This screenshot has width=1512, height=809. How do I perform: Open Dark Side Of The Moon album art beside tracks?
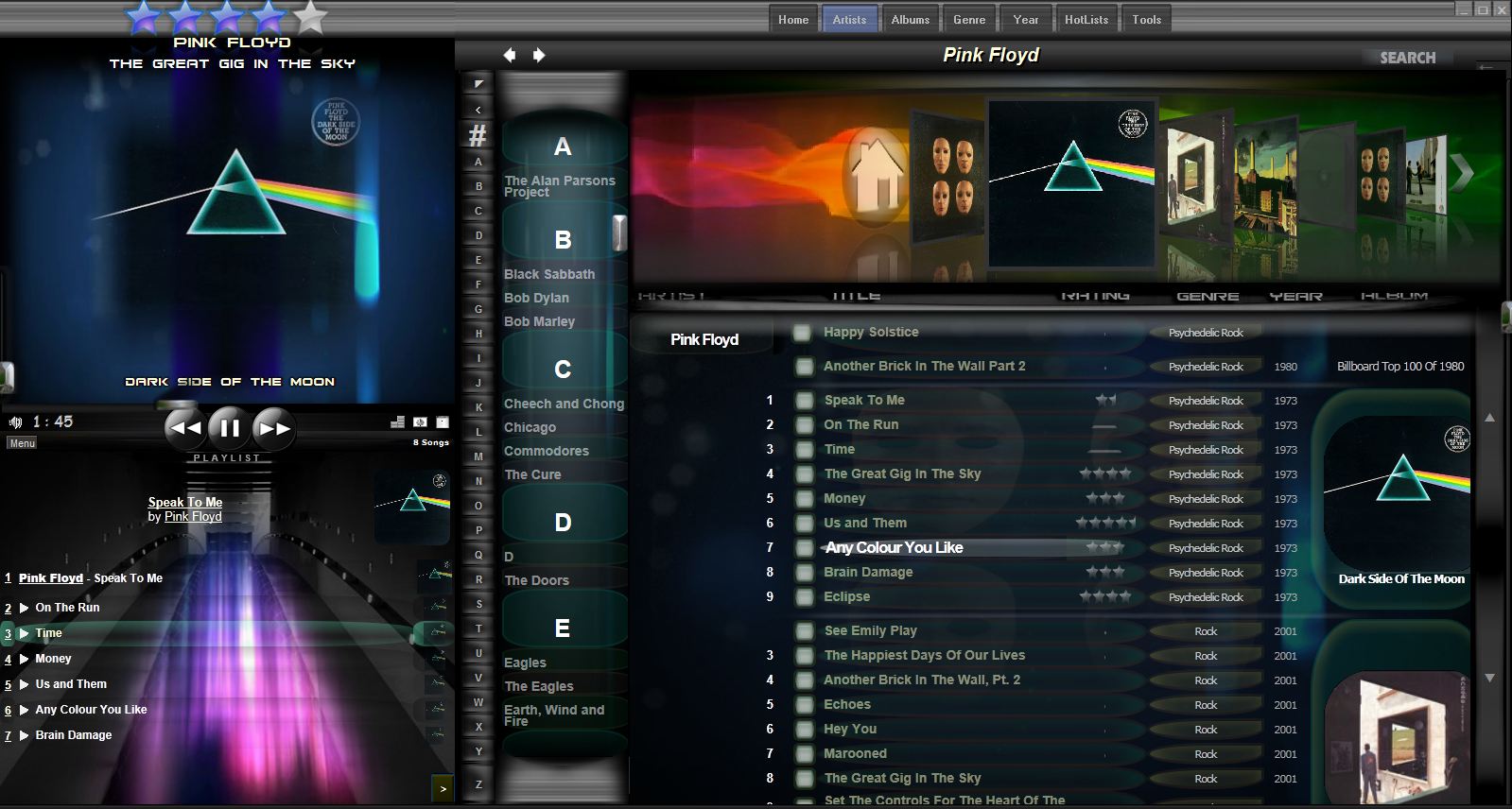1397,488
